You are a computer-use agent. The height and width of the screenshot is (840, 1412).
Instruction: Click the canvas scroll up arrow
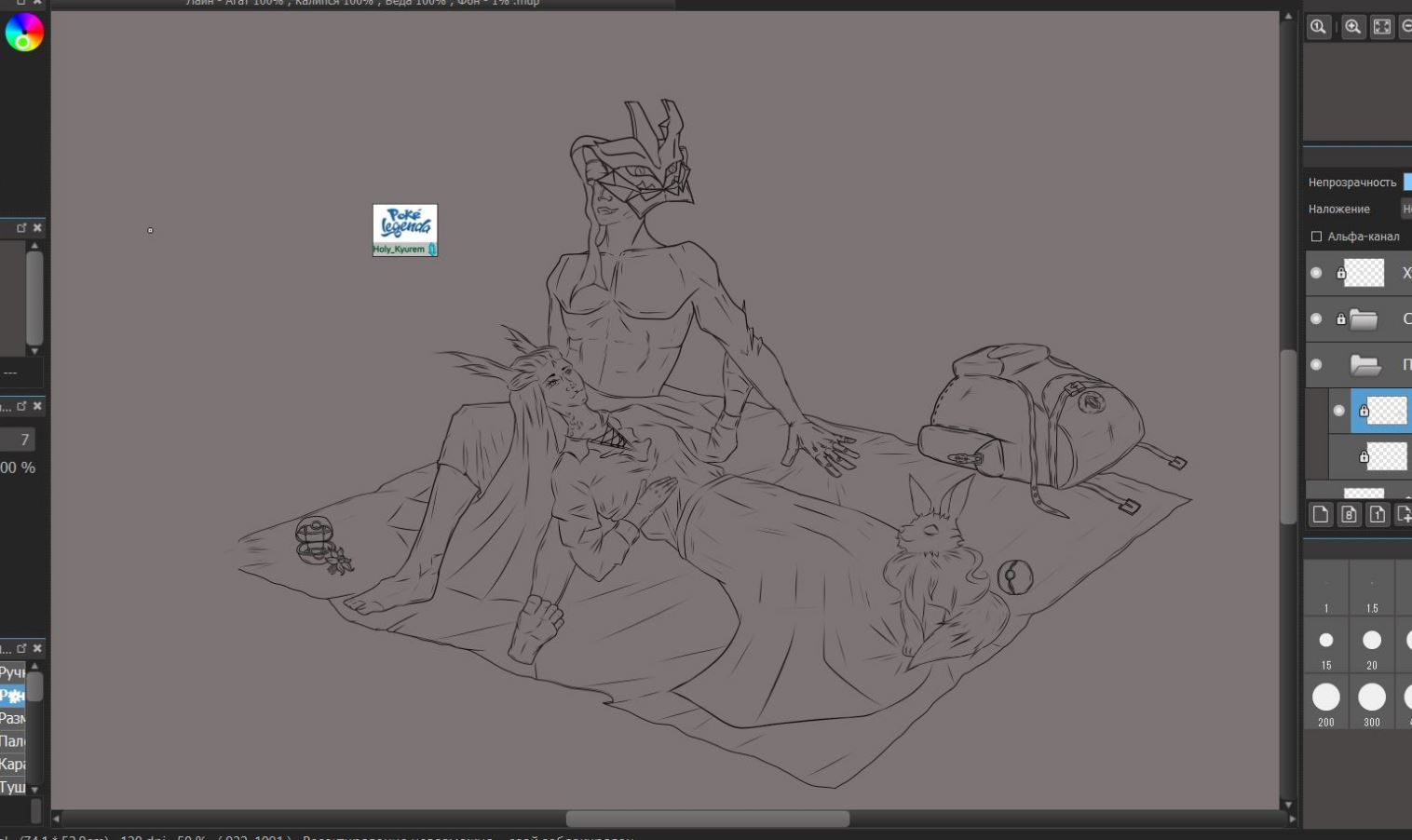pyautogui.click(x=1288, y=16)
